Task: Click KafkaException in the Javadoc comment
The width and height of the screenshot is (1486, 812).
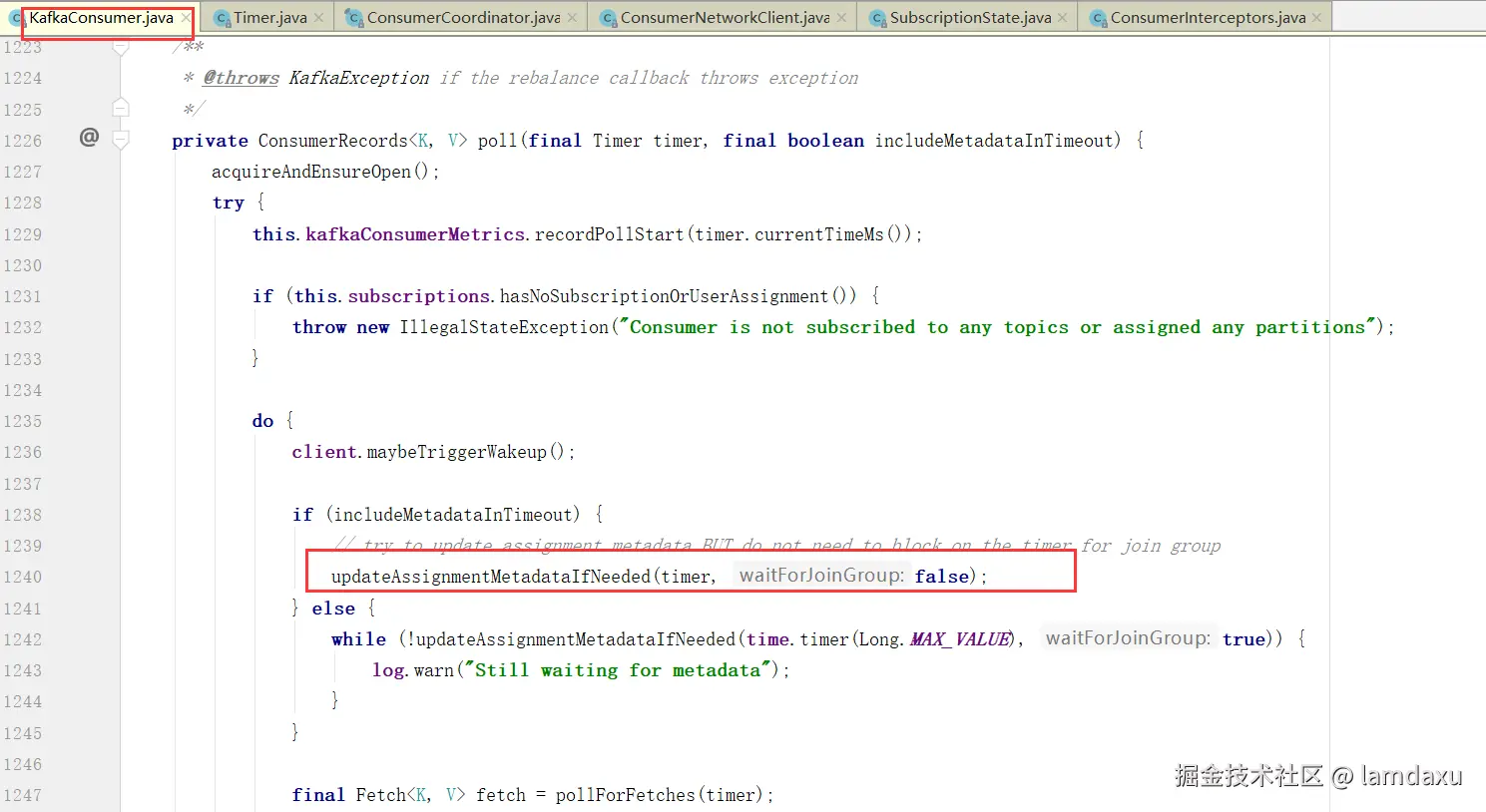Action: (x=359, y=78)
